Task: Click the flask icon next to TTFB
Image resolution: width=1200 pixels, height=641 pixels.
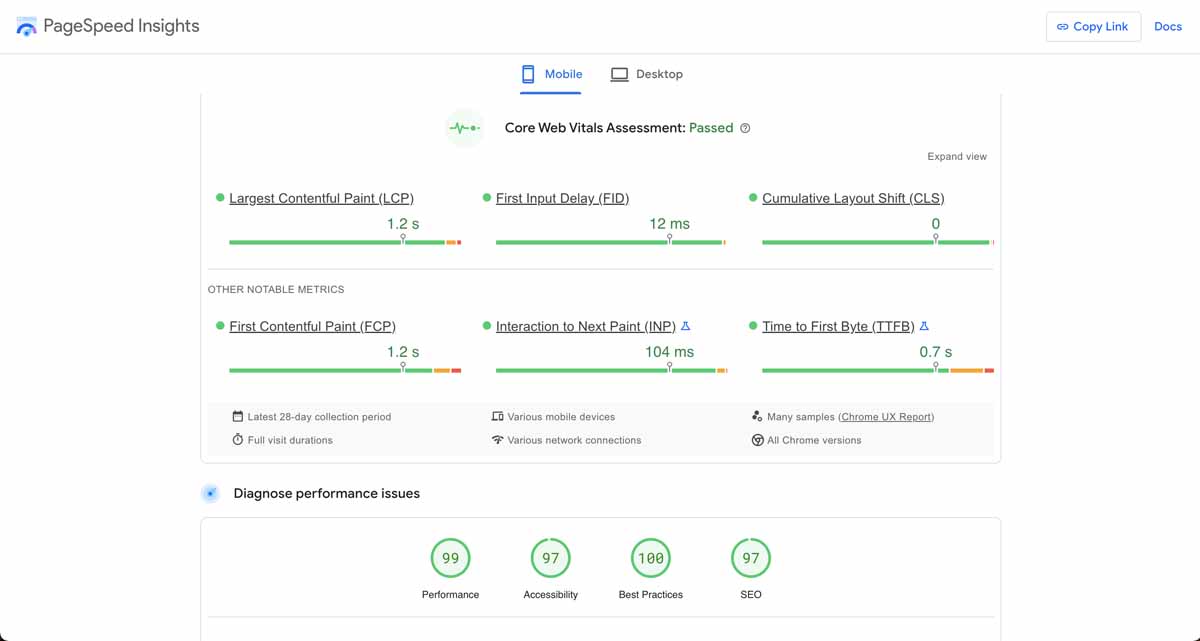Action: (924, 325)
